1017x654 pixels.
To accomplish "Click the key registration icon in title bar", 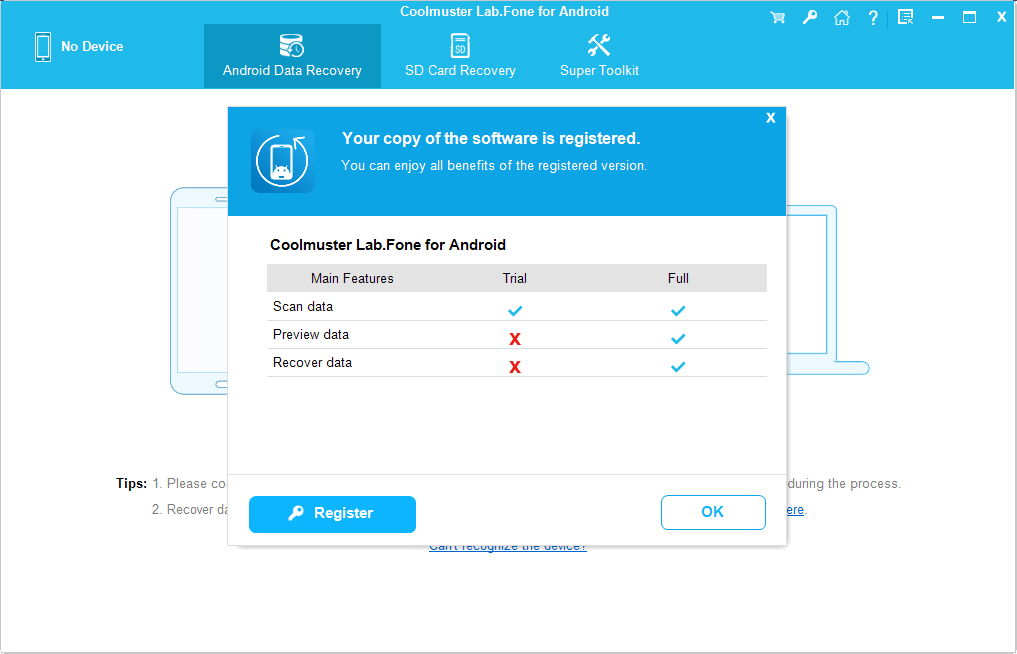I will [x=809, y=18].
